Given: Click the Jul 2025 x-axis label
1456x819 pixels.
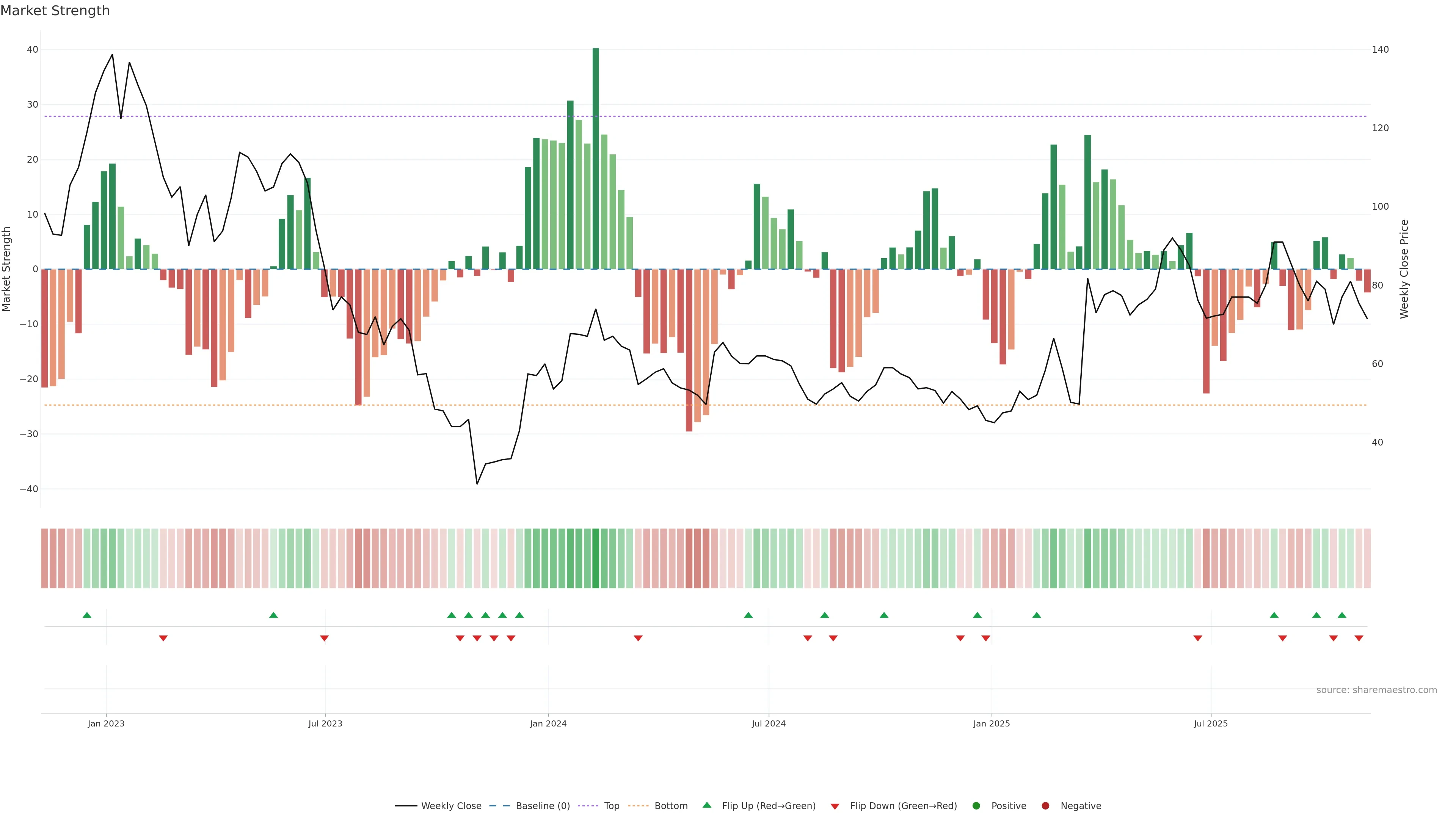Looking at the screenshot, I should point(1211,723).
